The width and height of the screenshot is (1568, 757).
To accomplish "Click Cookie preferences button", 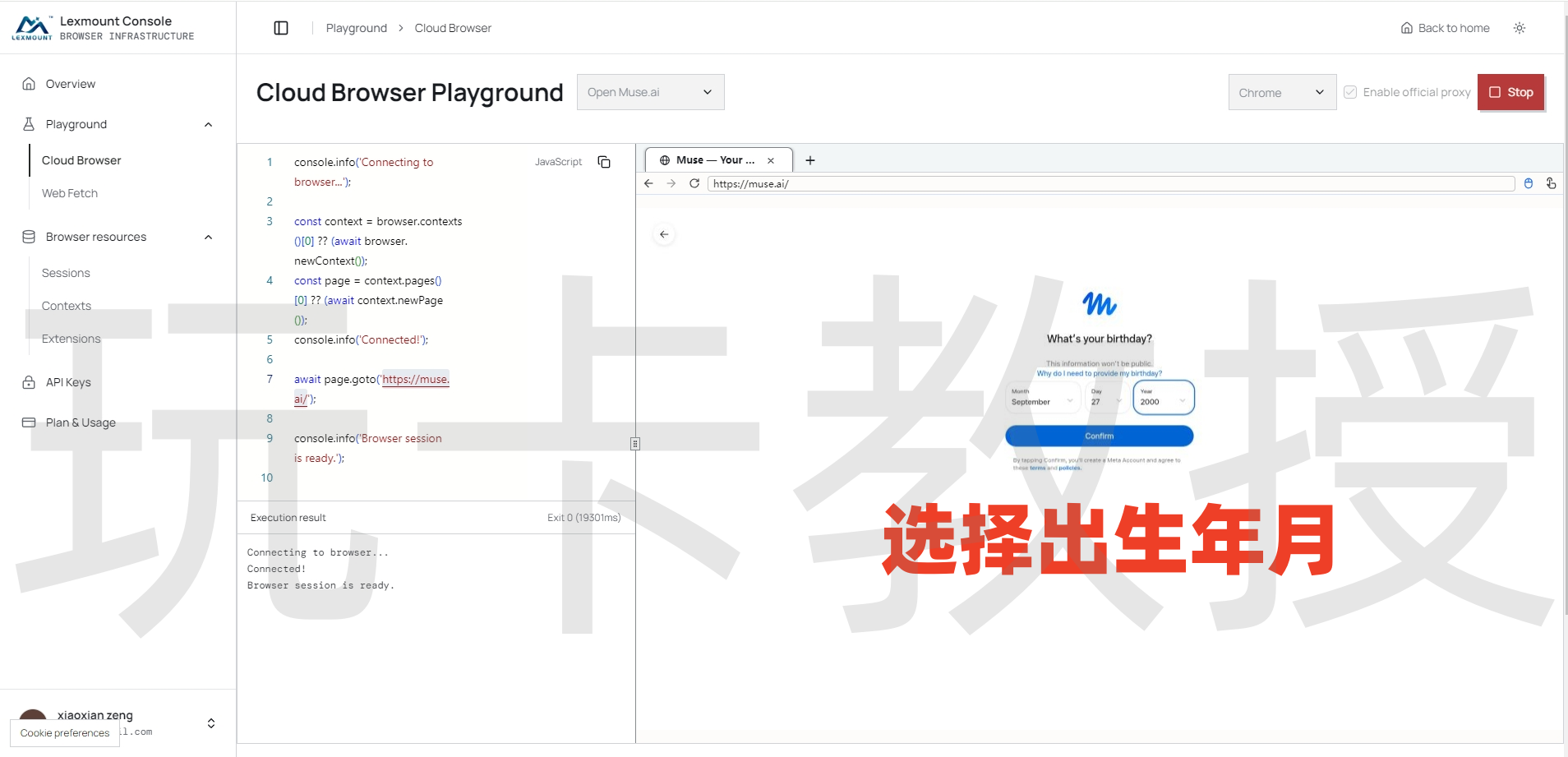I will click(x=65, y=733).
